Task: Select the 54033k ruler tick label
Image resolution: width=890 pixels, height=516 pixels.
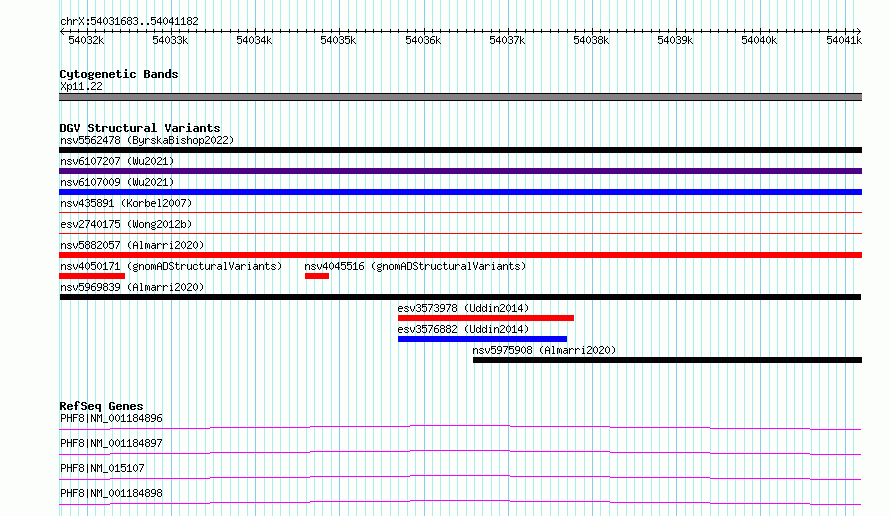Action: (170, 40)
